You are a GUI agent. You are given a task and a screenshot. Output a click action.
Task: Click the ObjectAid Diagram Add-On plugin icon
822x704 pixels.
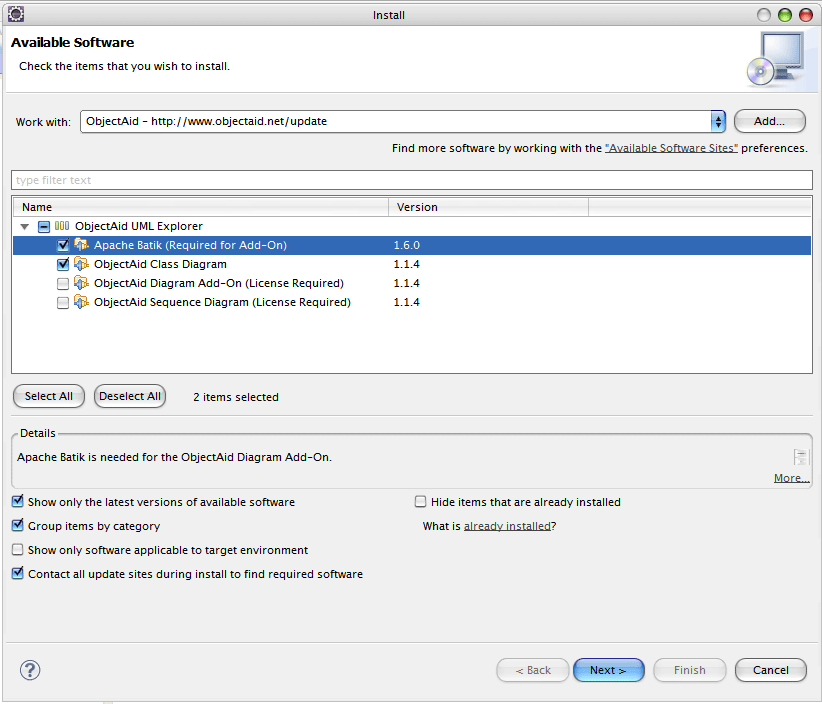pyautogui.click(x=82, y=283)
